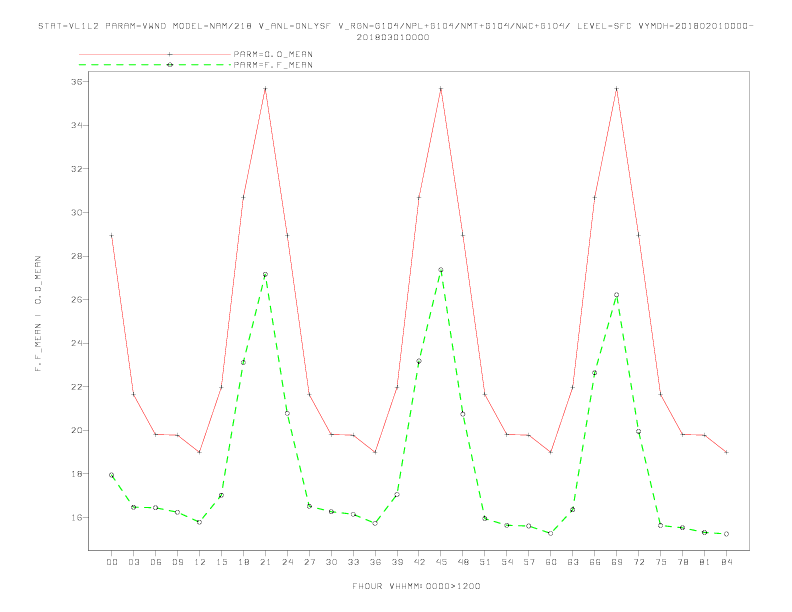Click y-axis tick label 22
792x612 pixels.
point(77,387)
